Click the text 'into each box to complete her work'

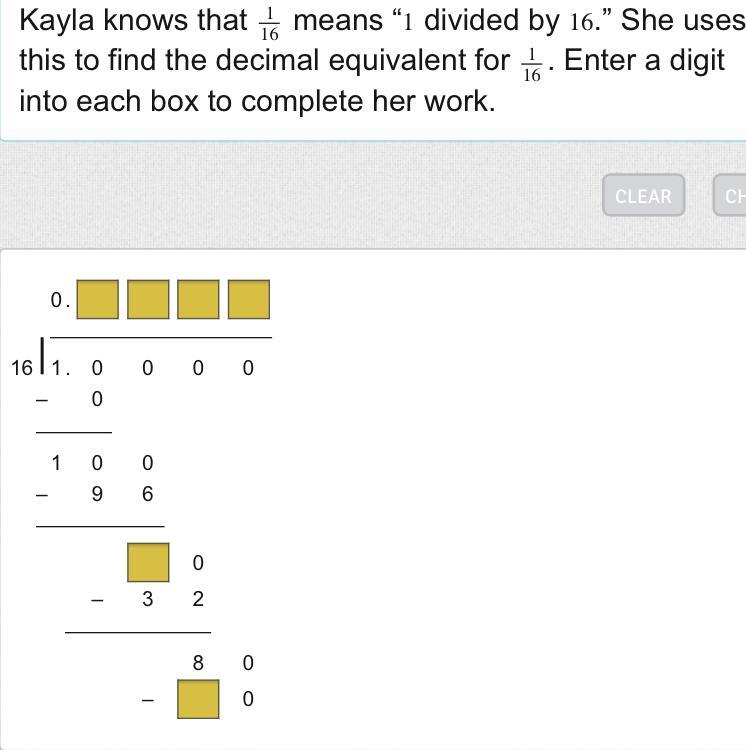[x=257, y=101]
